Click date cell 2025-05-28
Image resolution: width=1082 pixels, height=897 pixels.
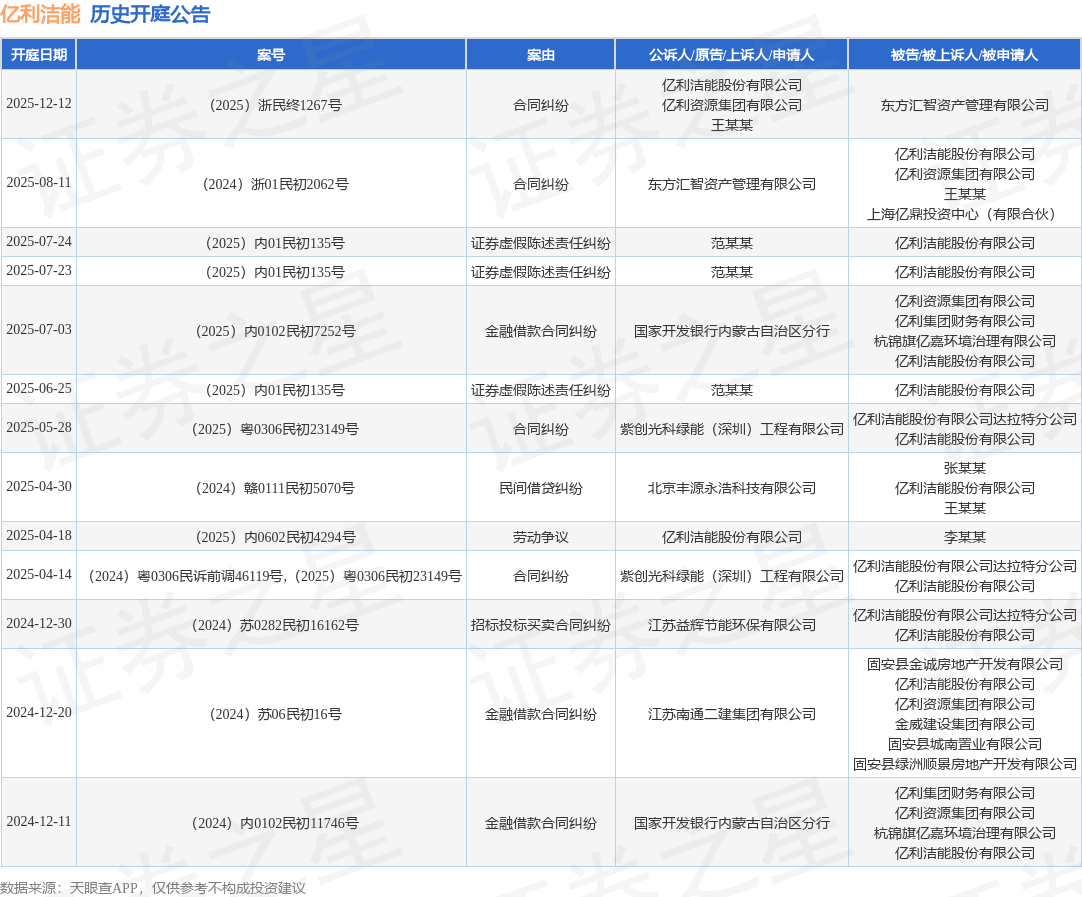[x=39, y=428]
